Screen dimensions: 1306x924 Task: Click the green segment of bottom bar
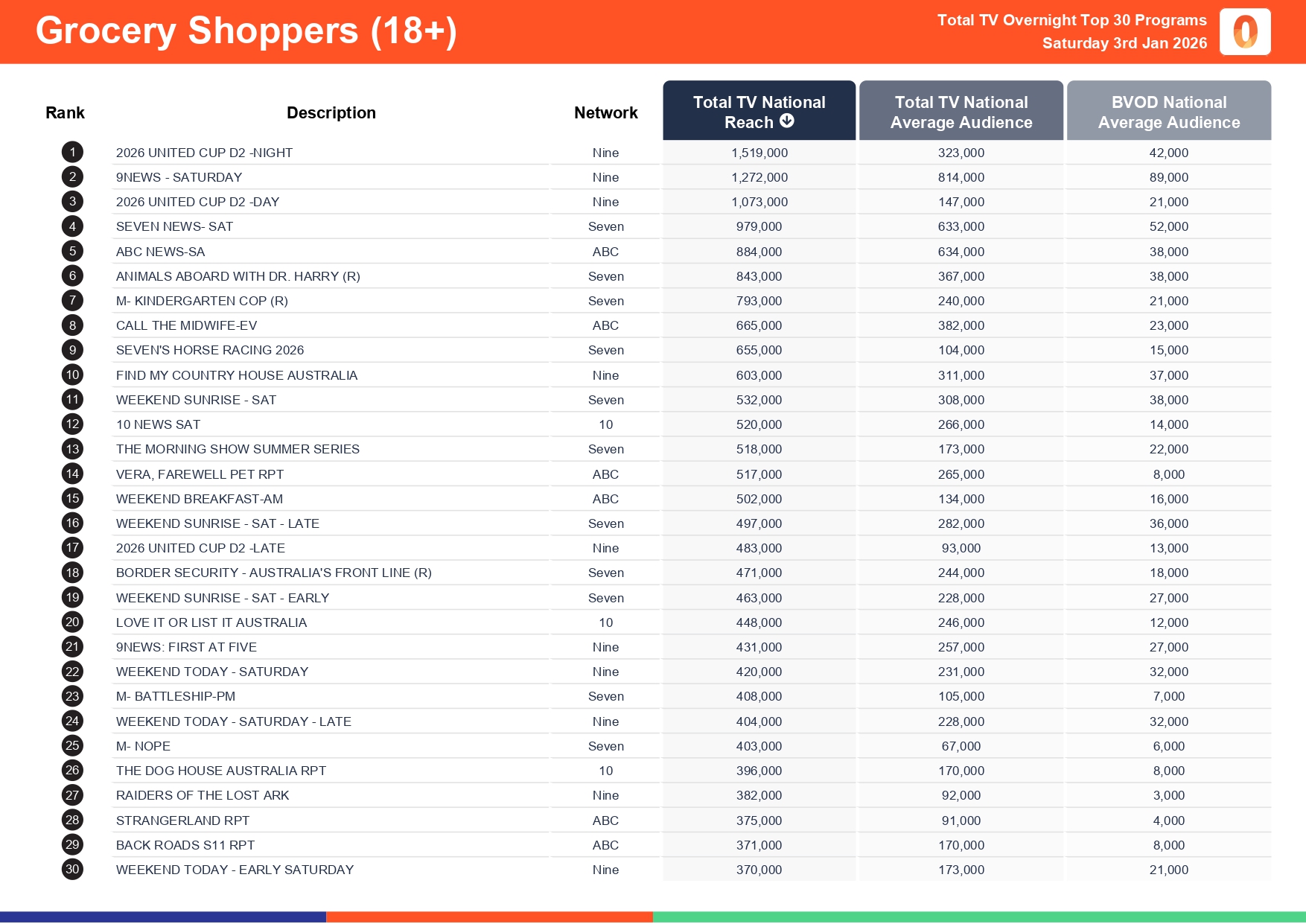[x=978, y=917]
